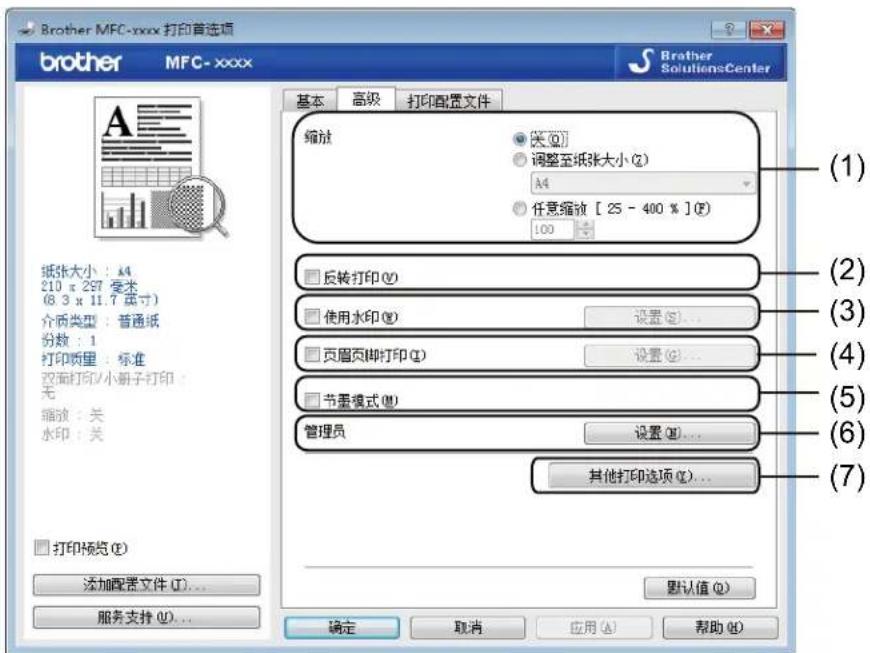Open the A4 paper size dropdown

tap(643, 183)
